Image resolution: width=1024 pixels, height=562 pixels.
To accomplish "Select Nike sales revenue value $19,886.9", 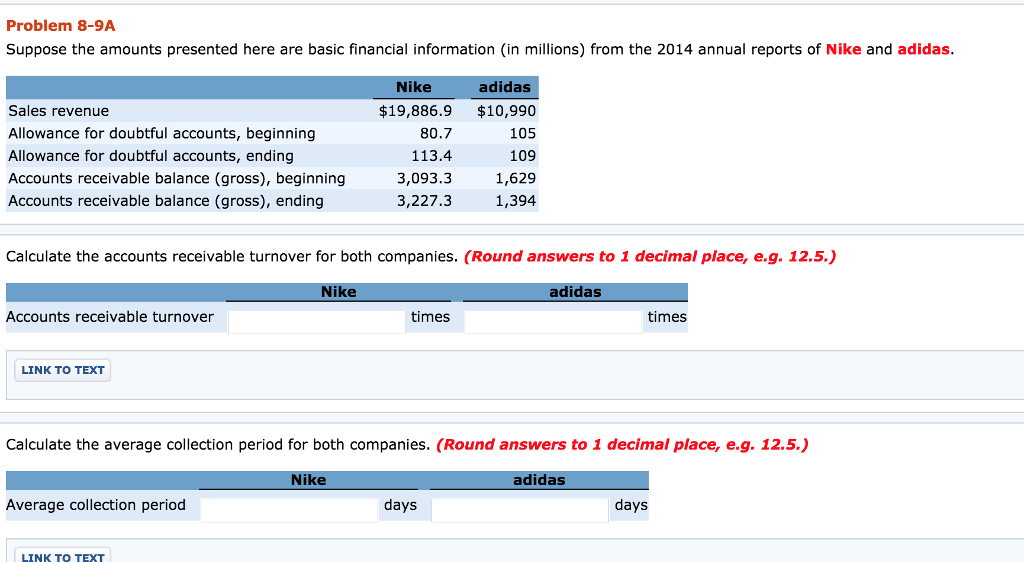I will (x=415, y=111).
